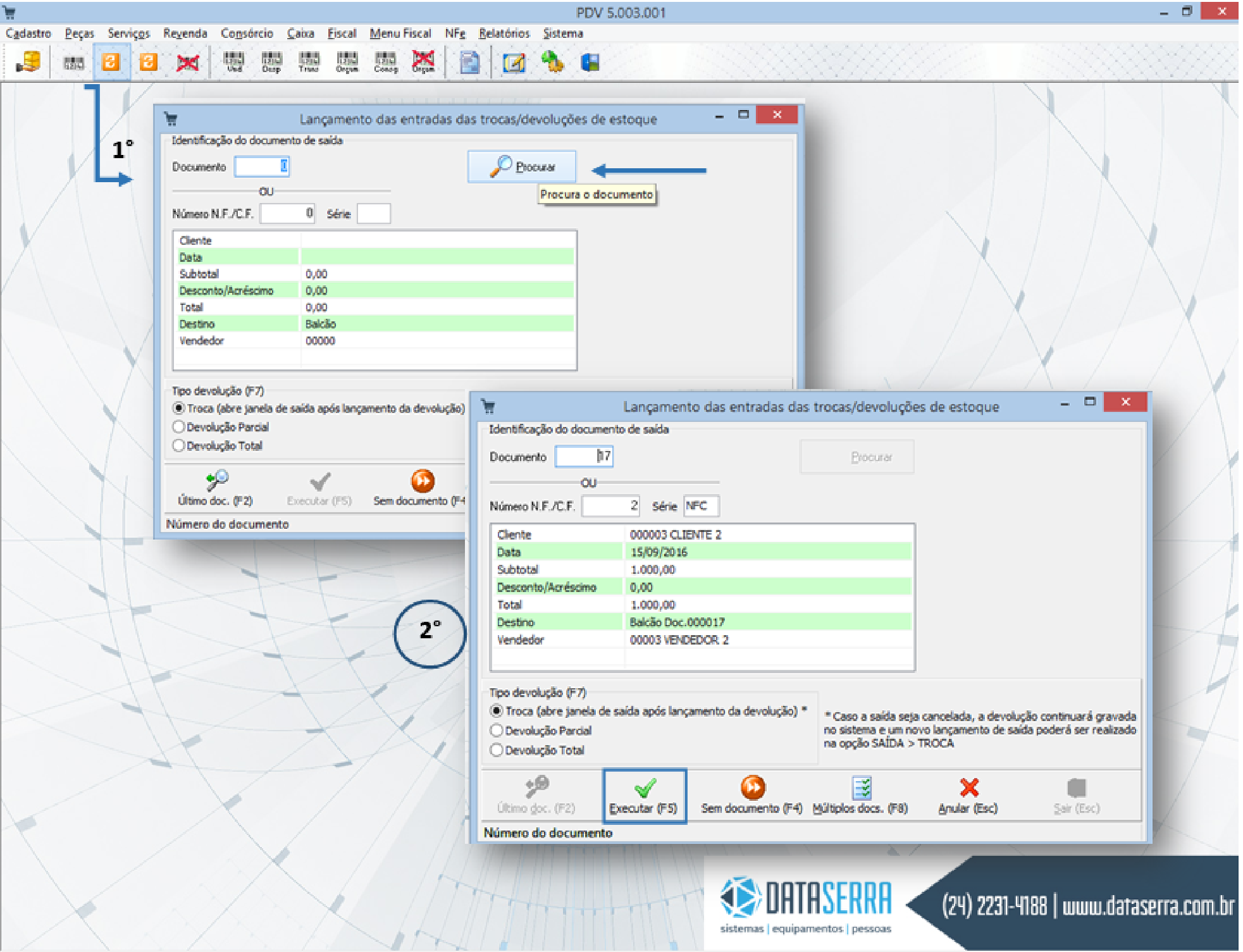1243x952 pixels.
Task: Click the blue document toolbar icon
Action: (469, 63)
